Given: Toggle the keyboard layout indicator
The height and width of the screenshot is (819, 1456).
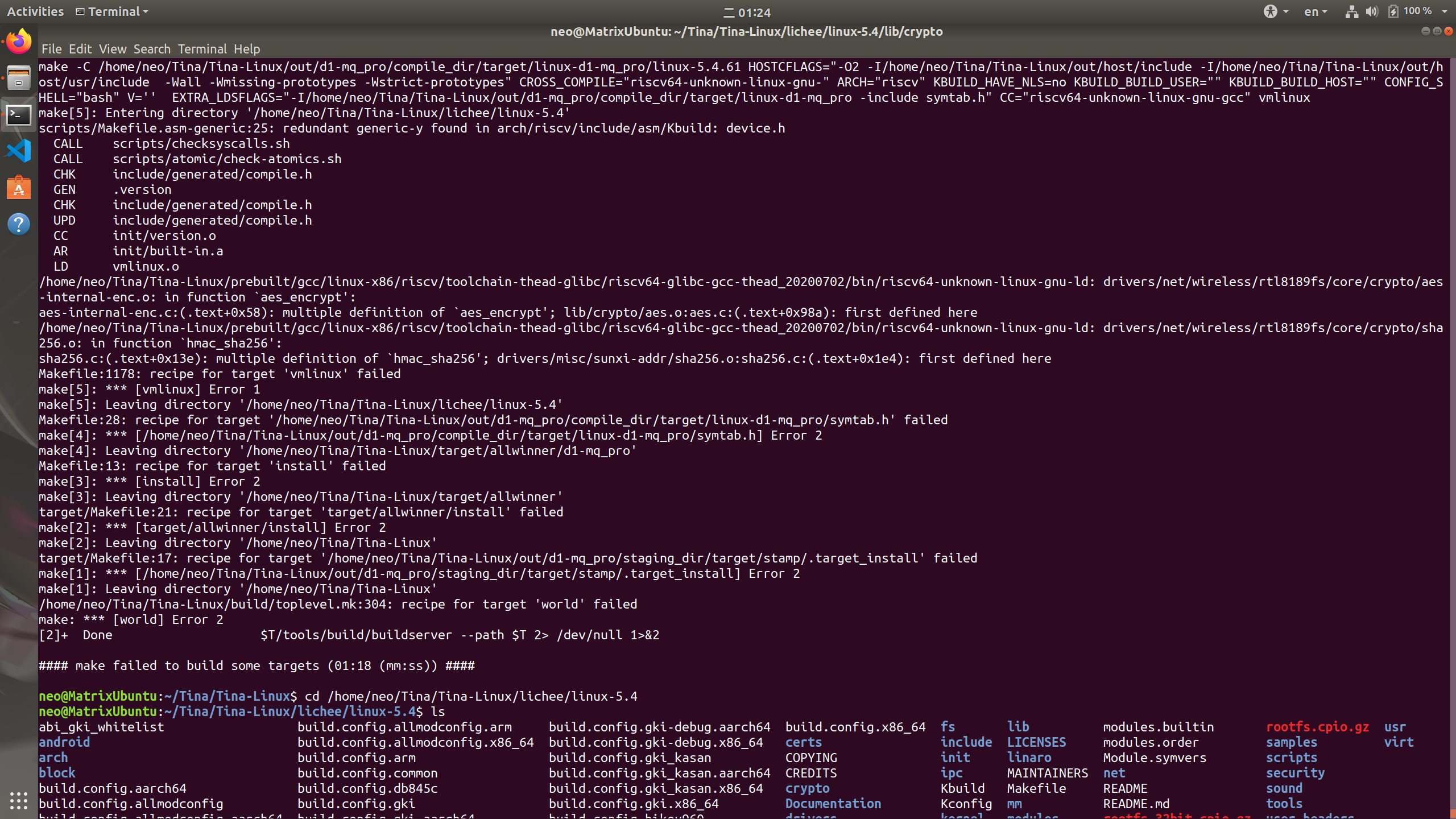Looking at the screenshot, I should click(x=1315, y=11).
